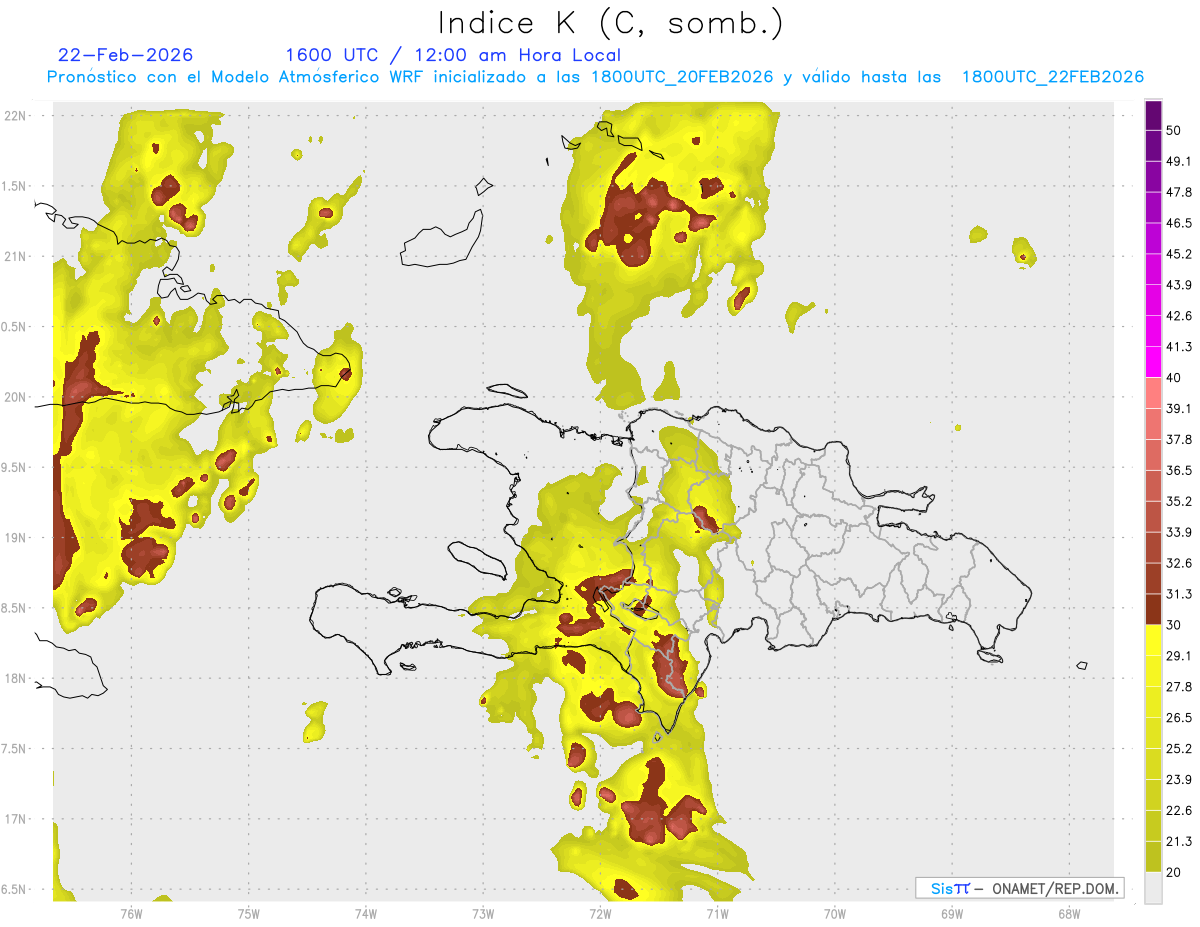Click the '75W' longitude label

pos(249,913)
